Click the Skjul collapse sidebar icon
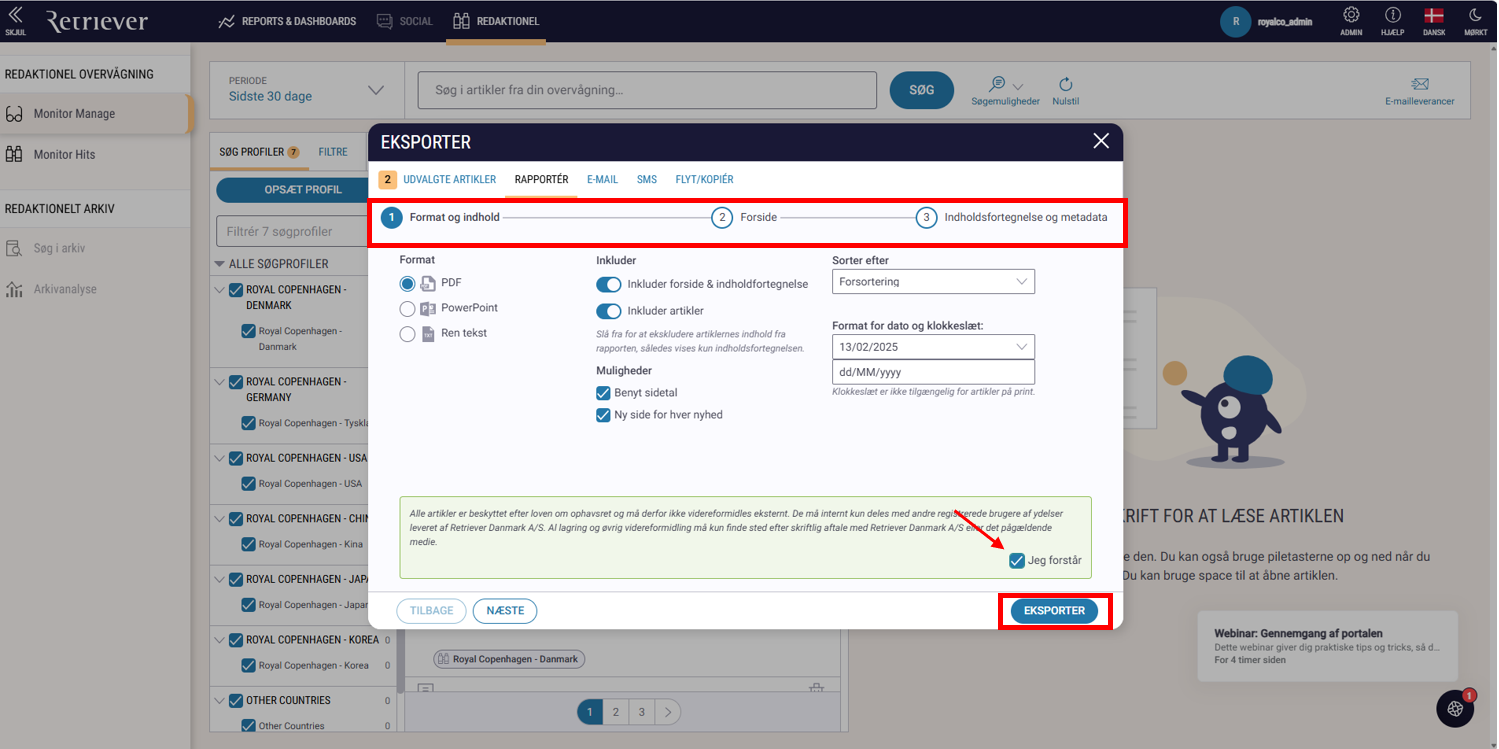 pos(15,15)
